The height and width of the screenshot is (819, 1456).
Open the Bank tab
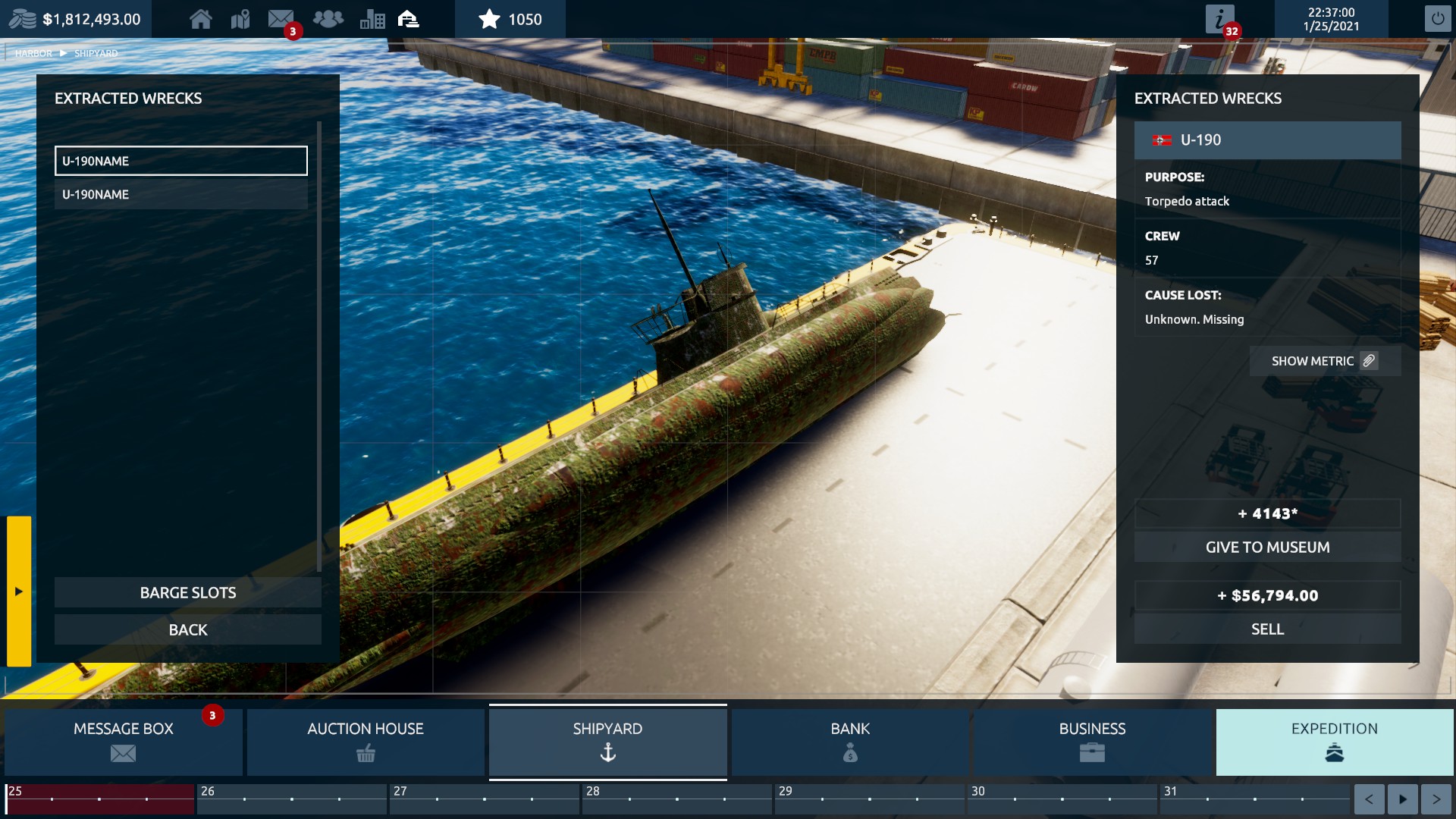pos(850,741)
